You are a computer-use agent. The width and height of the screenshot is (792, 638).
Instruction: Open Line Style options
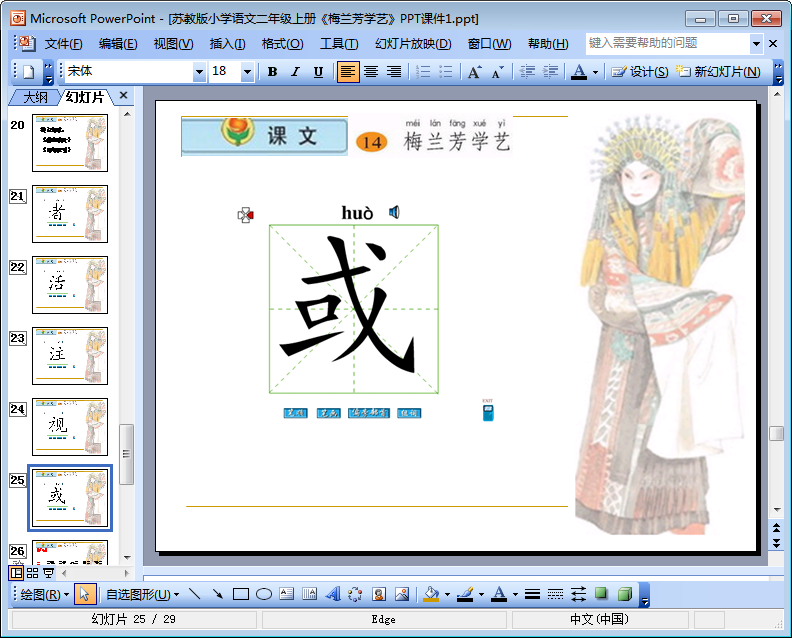click(532, 594)
